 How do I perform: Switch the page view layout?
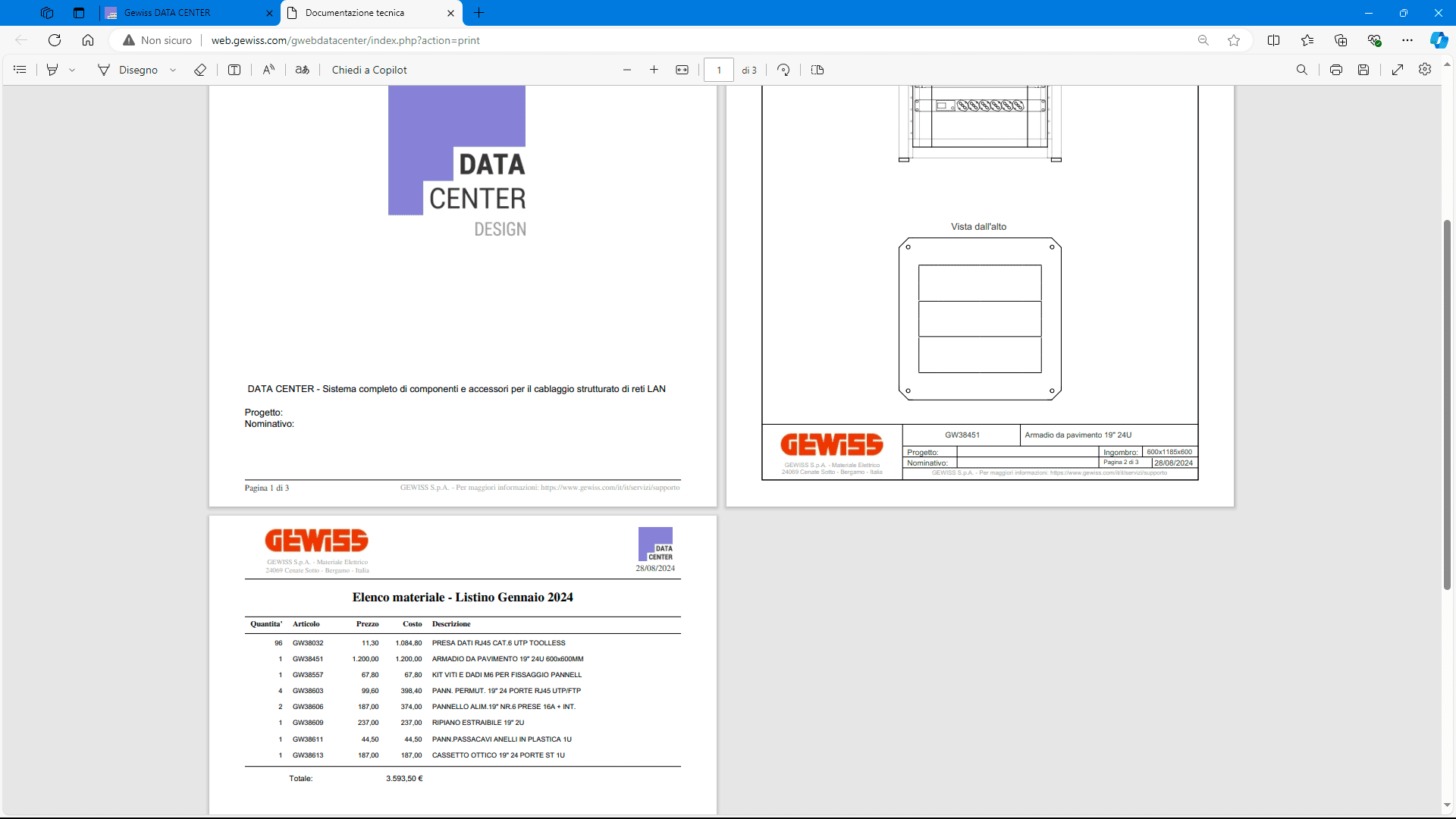click(x=817, y=70)
